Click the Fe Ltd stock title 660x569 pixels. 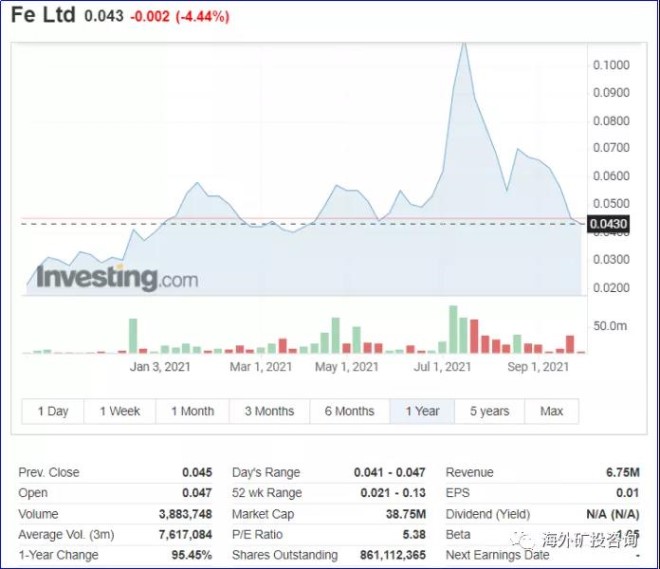click(46, 16)
